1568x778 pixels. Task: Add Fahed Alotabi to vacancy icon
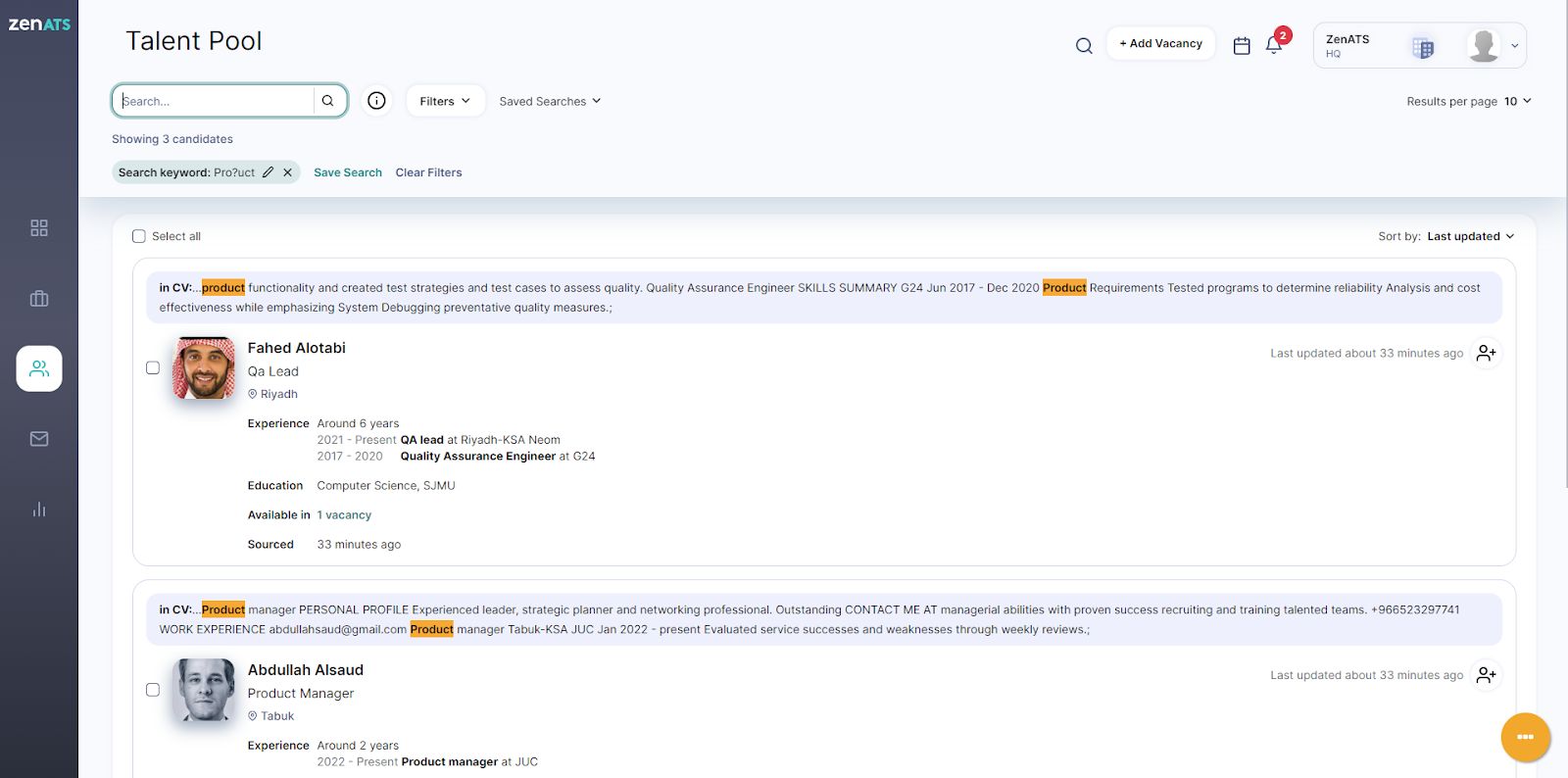tap(1487, 353)
